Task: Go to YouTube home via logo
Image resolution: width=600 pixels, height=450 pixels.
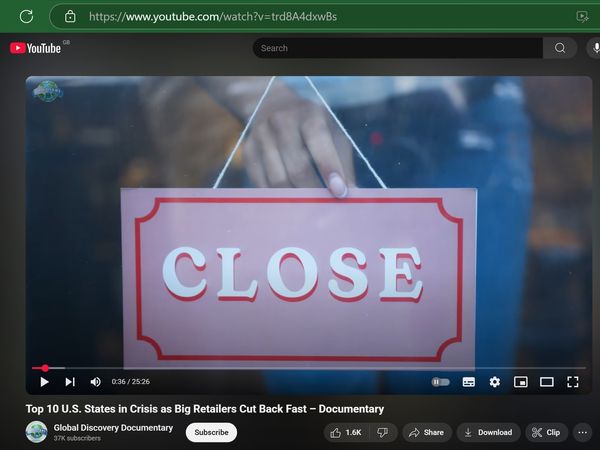Action: (x=35, y=48)
